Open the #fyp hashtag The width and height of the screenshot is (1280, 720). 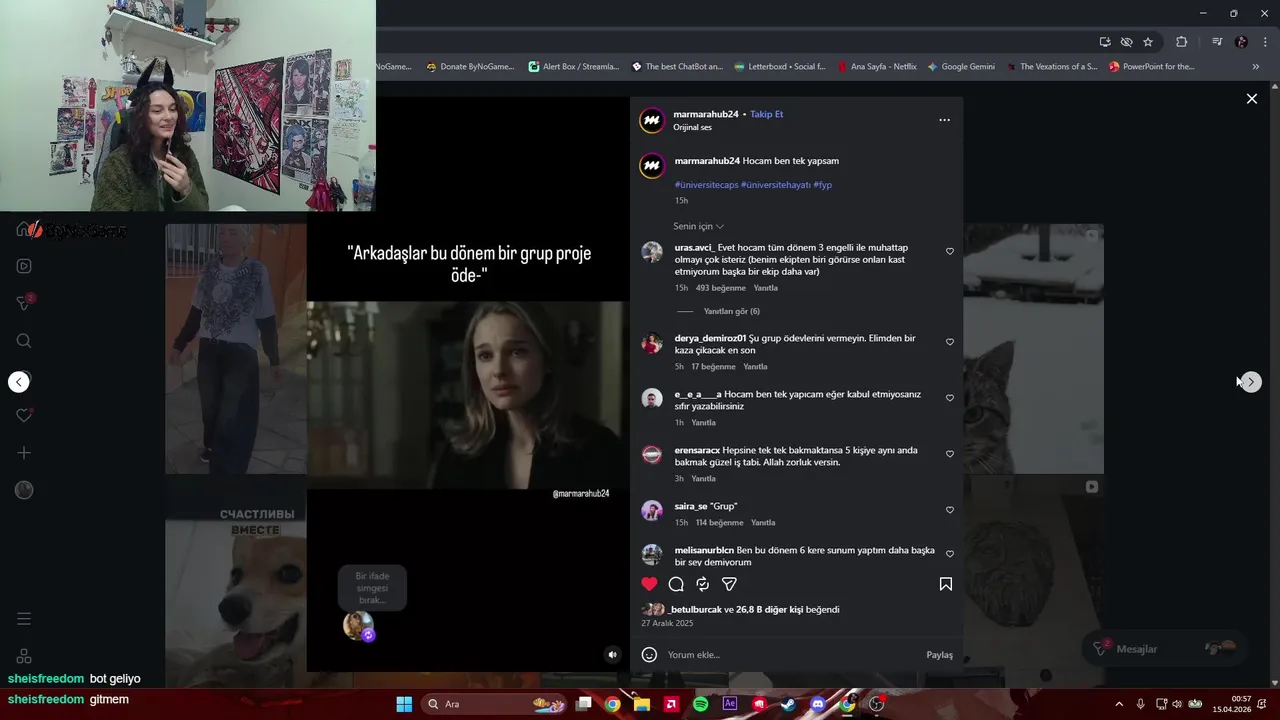point(823,185)
